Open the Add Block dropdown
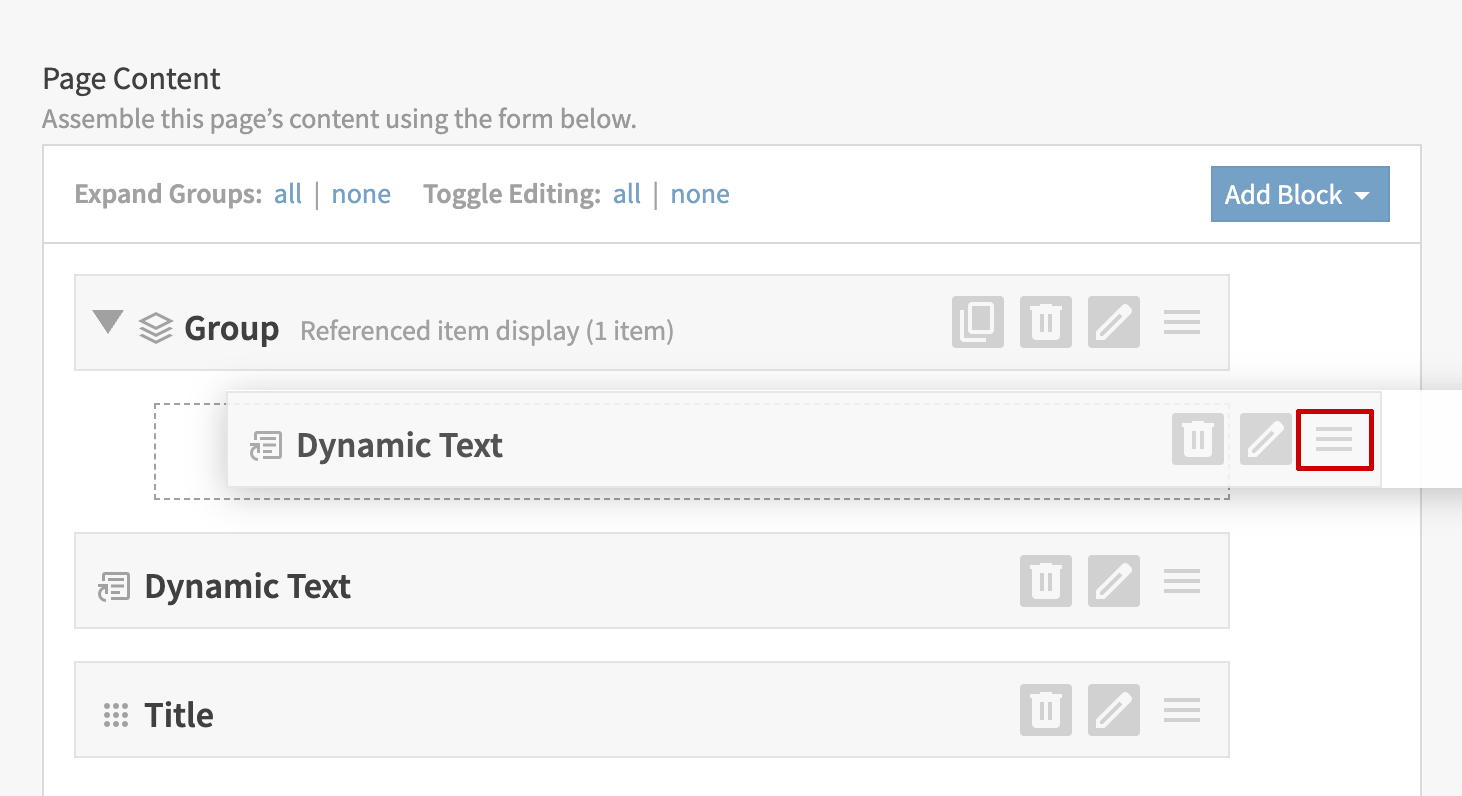Viewport: 1462px width, 796px height. coord(1299,194)
